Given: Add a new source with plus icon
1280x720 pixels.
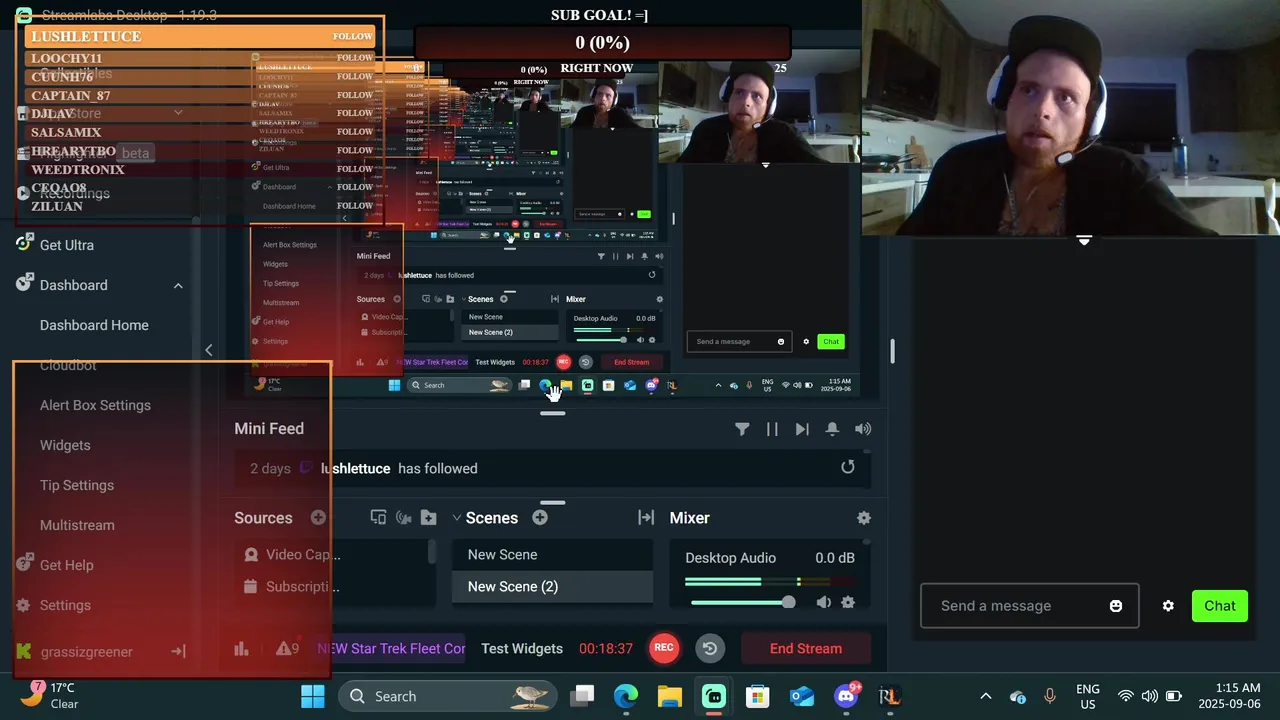Looking at the screenshot, I should pyautogui.click(x=318, y=517).
